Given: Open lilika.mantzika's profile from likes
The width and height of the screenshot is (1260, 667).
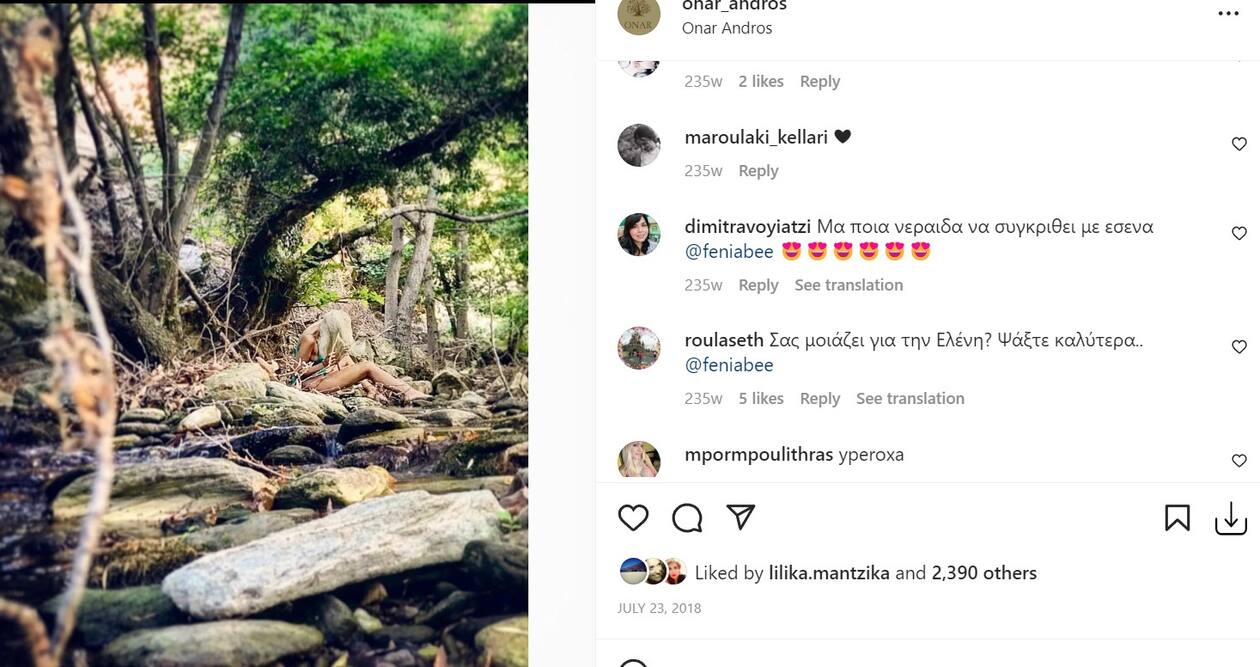Looking at the screenshot, I should coord(829,573).
